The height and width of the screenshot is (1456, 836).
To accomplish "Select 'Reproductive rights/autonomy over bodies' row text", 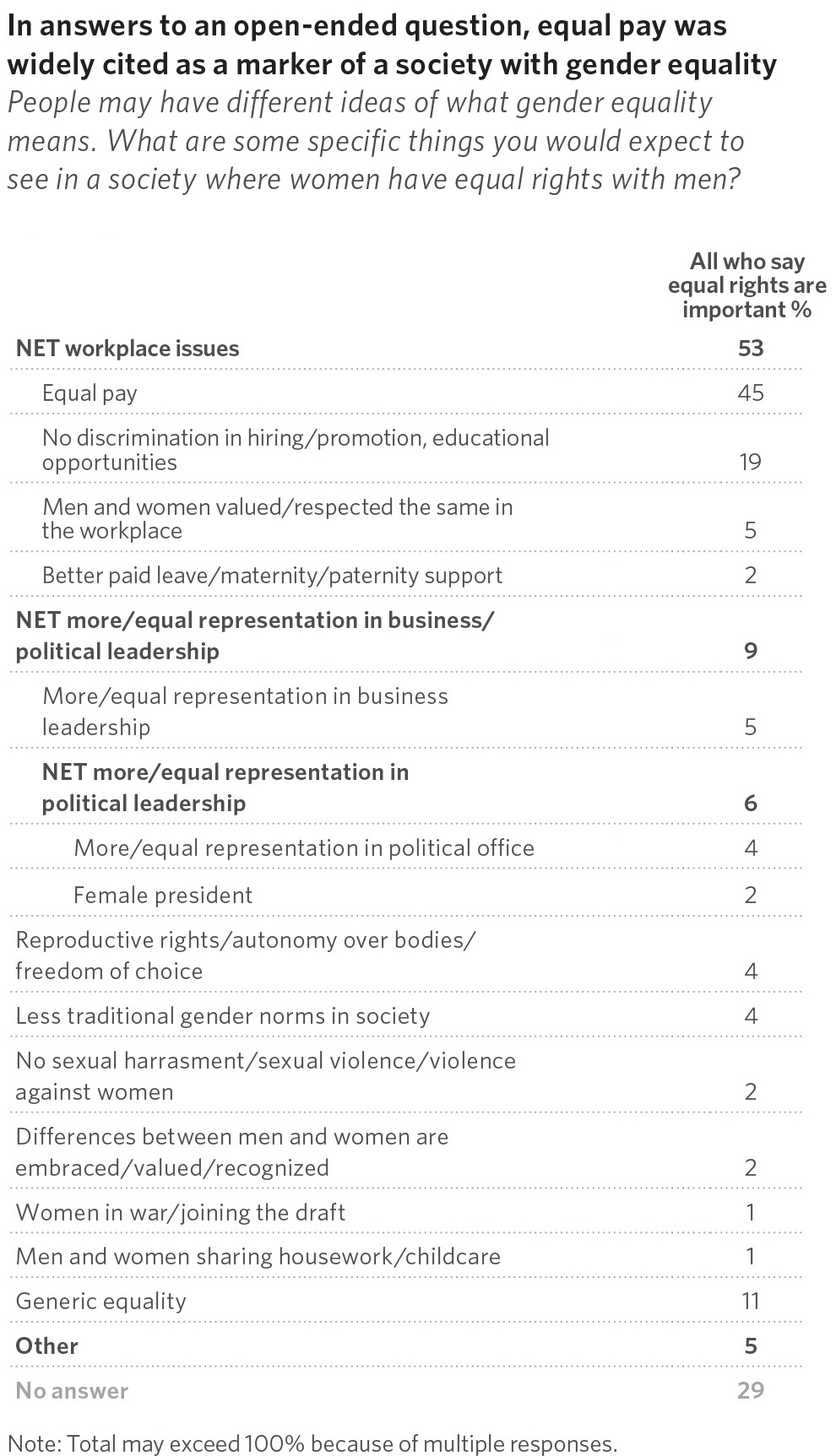I will pyautogui.click(x=247, y=955).
